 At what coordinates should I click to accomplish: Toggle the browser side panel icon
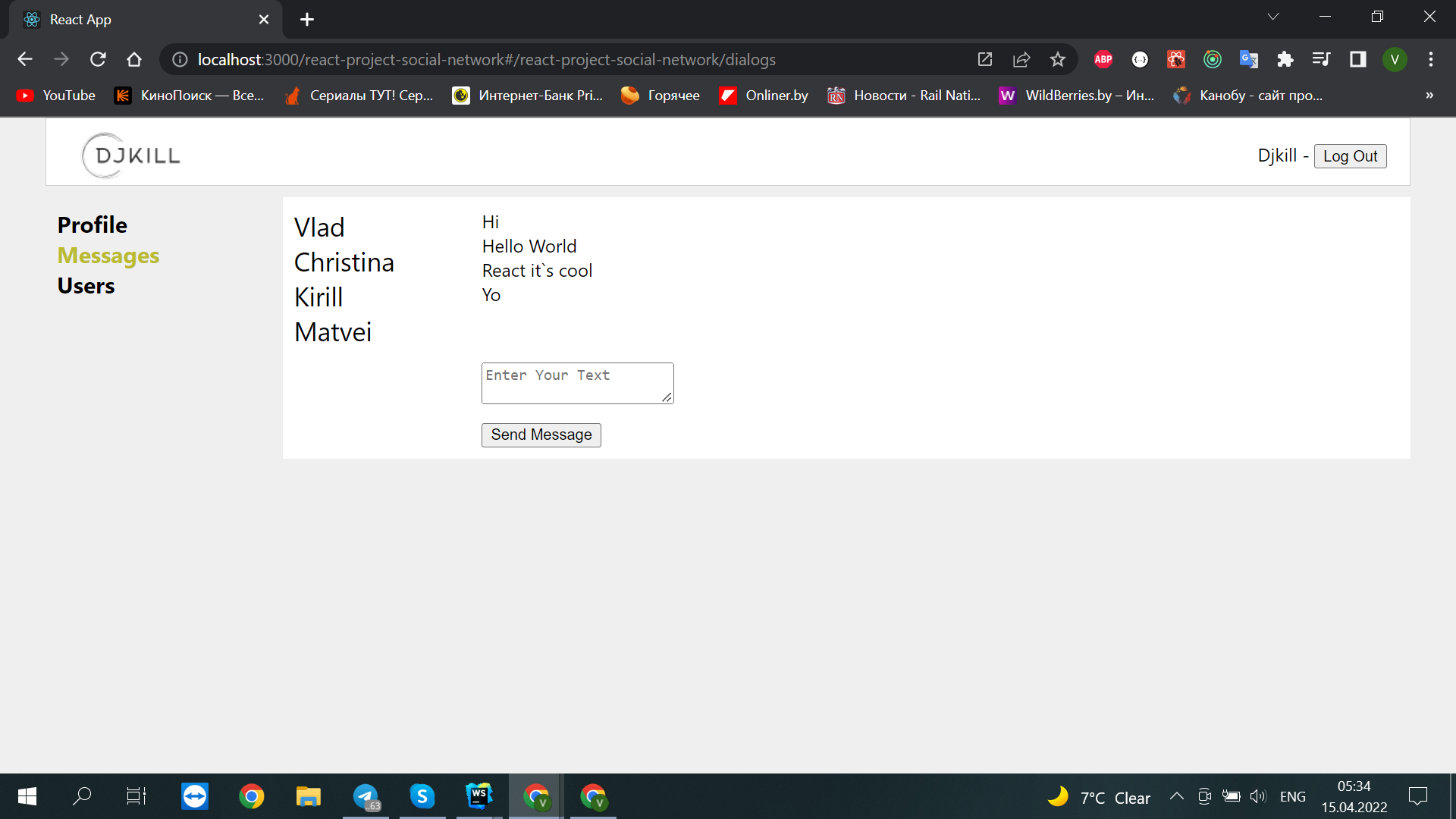tap(1358, 59)
